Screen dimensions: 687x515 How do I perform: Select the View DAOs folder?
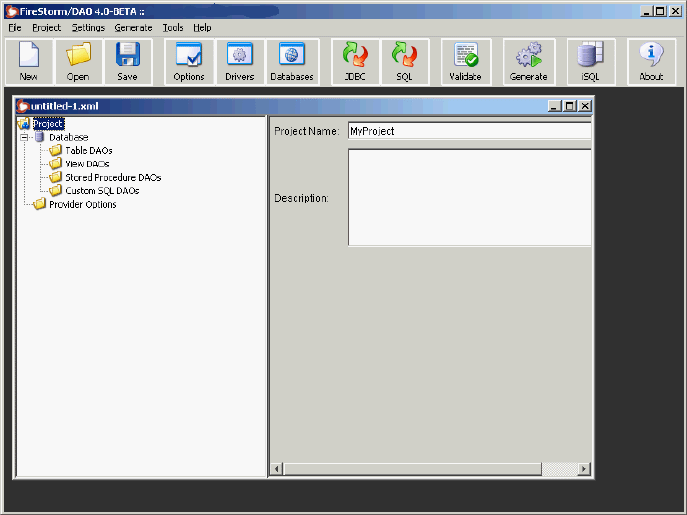[x=87, y=164]
